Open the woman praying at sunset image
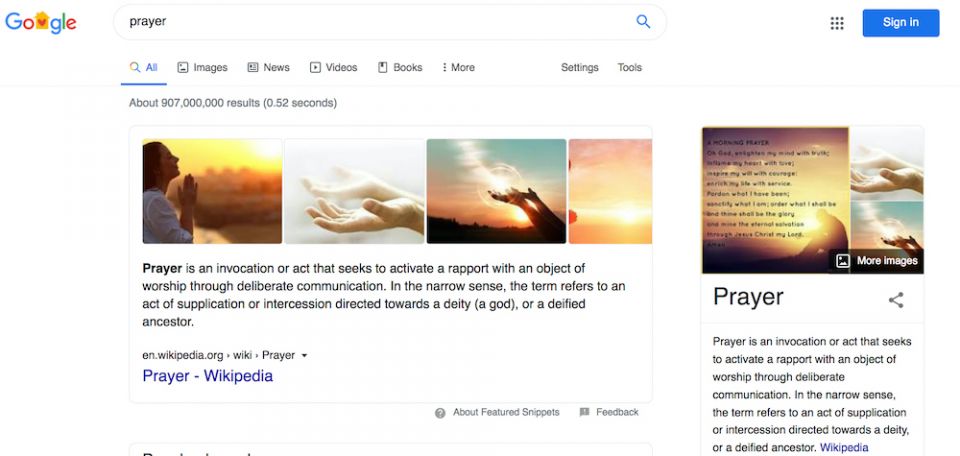Screen dimensions: 960x456 [212, 191]
